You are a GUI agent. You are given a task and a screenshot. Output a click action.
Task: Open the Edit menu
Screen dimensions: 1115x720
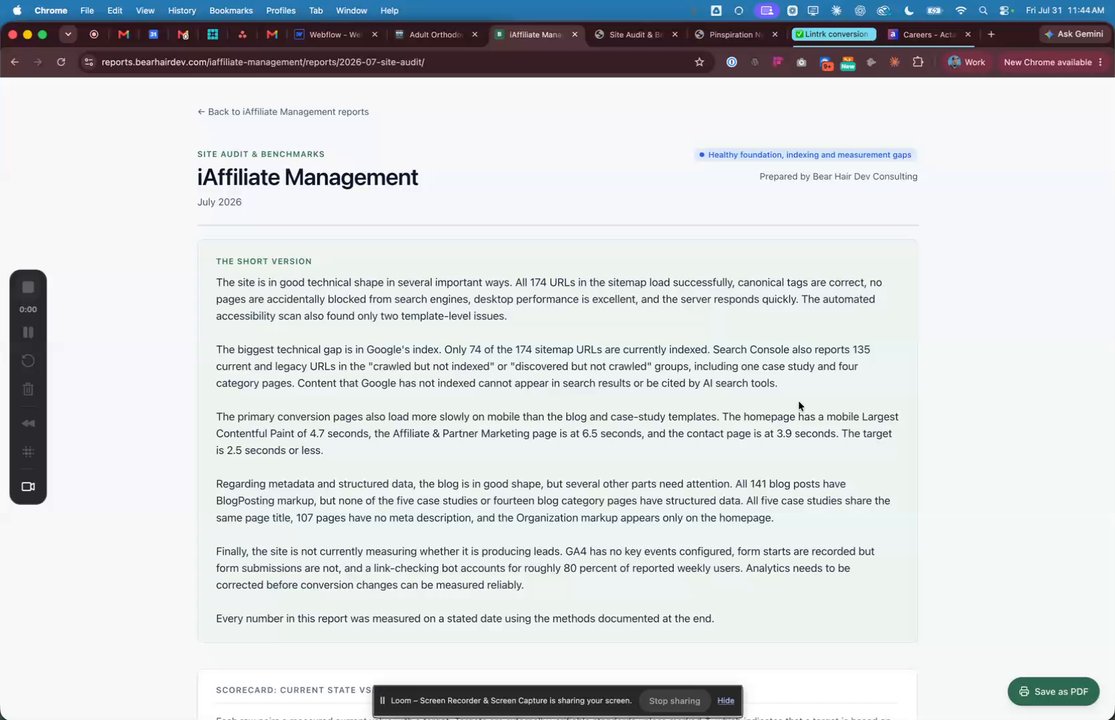(x=114, y=11)
